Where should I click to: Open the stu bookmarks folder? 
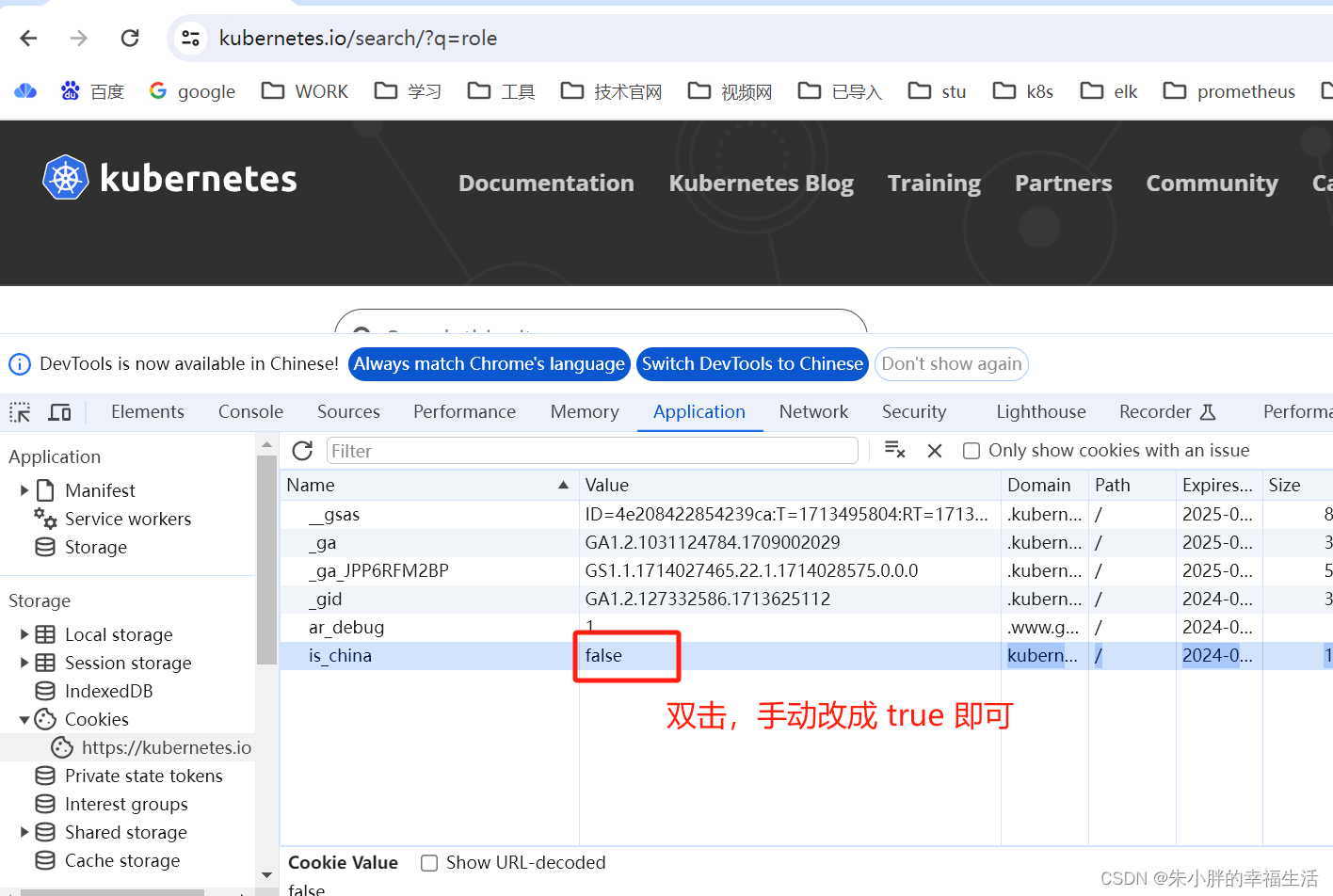pyautogui.click(x=937, y=91)
